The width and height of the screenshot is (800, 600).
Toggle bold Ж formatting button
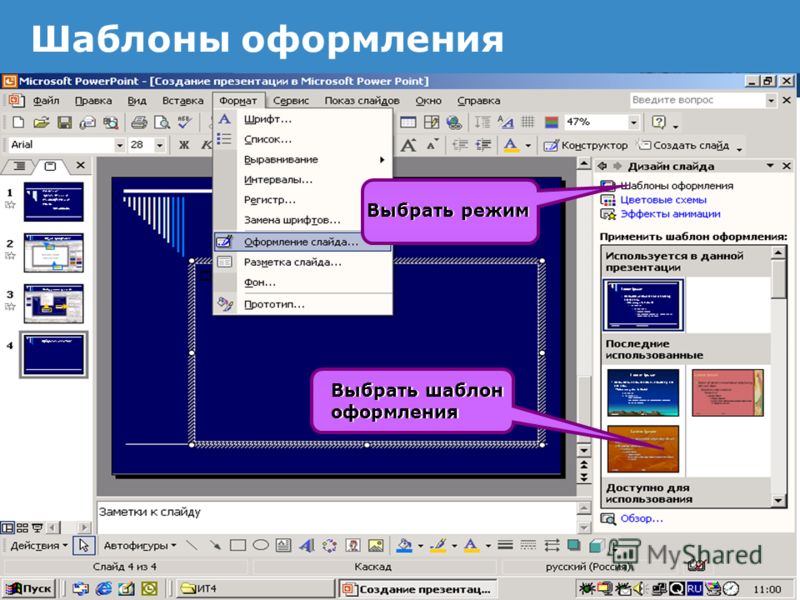click(184, 145)
